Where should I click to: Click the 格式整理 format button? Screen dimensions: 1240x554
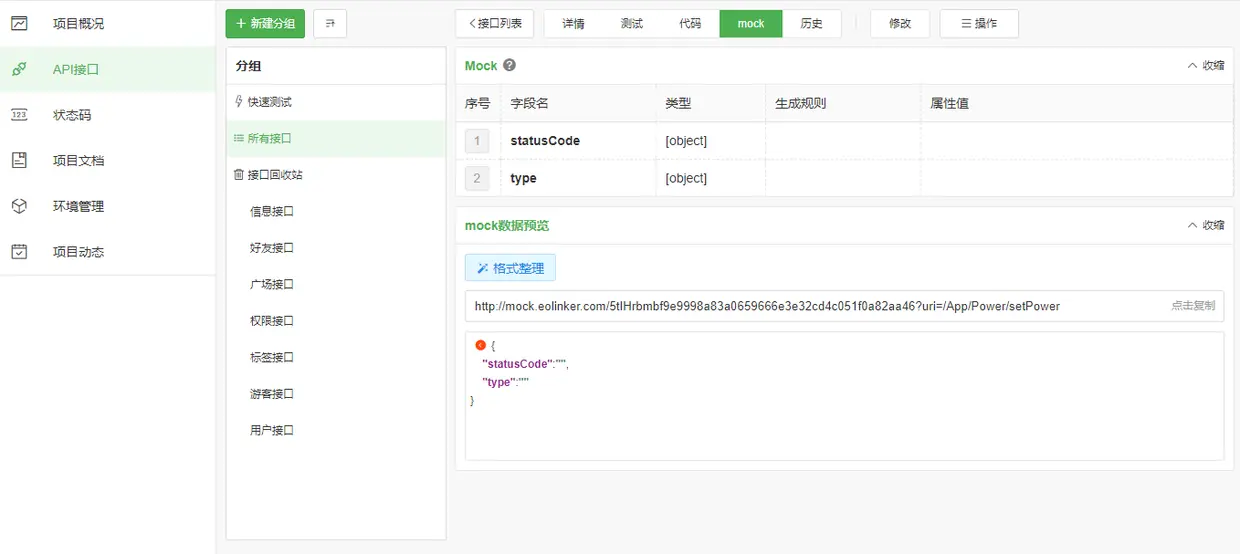click(510, 268)
